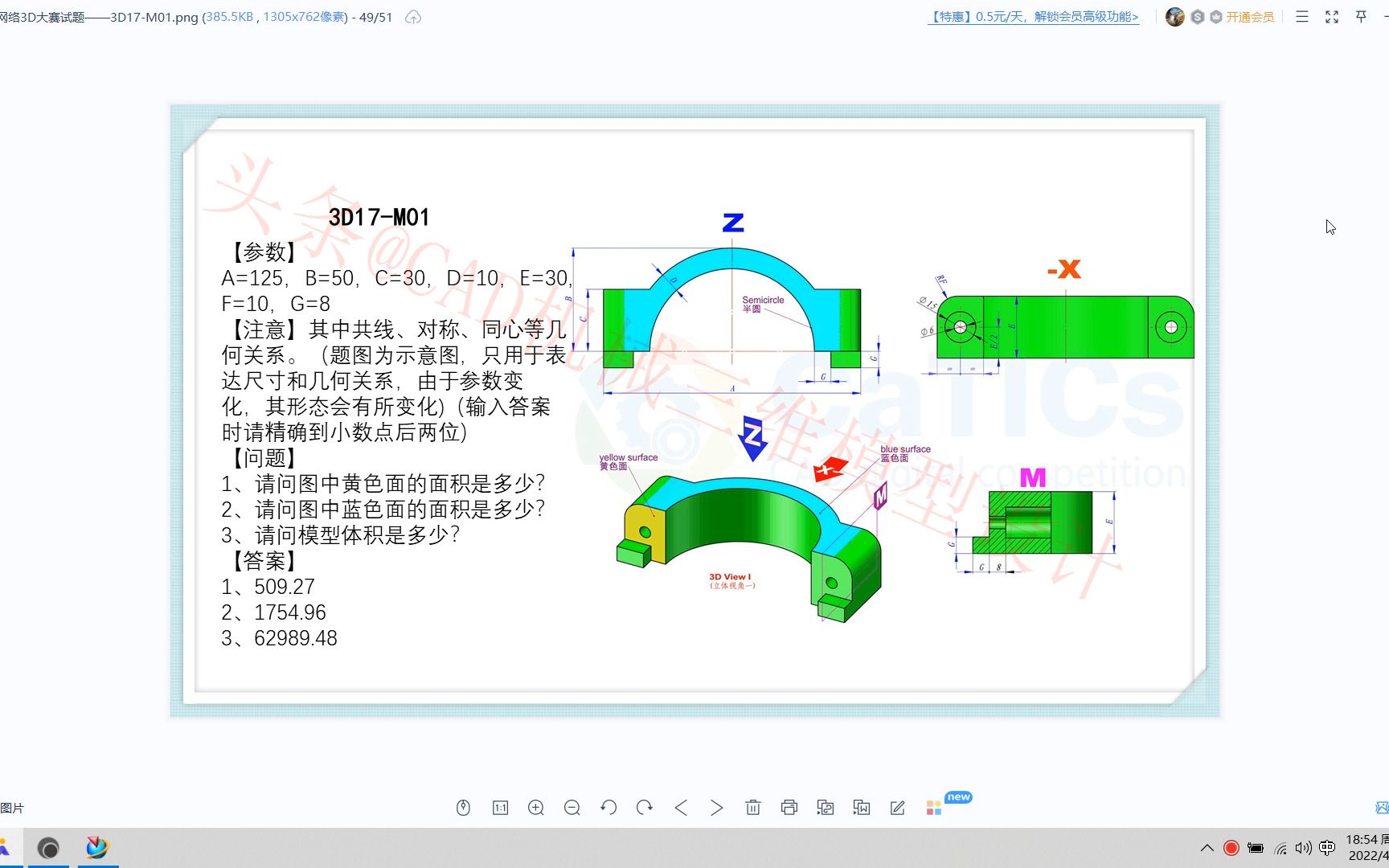Click the image size text 385.5KB, 1305x762像素
Screen dimensions: 1389x868
point(275,17)
